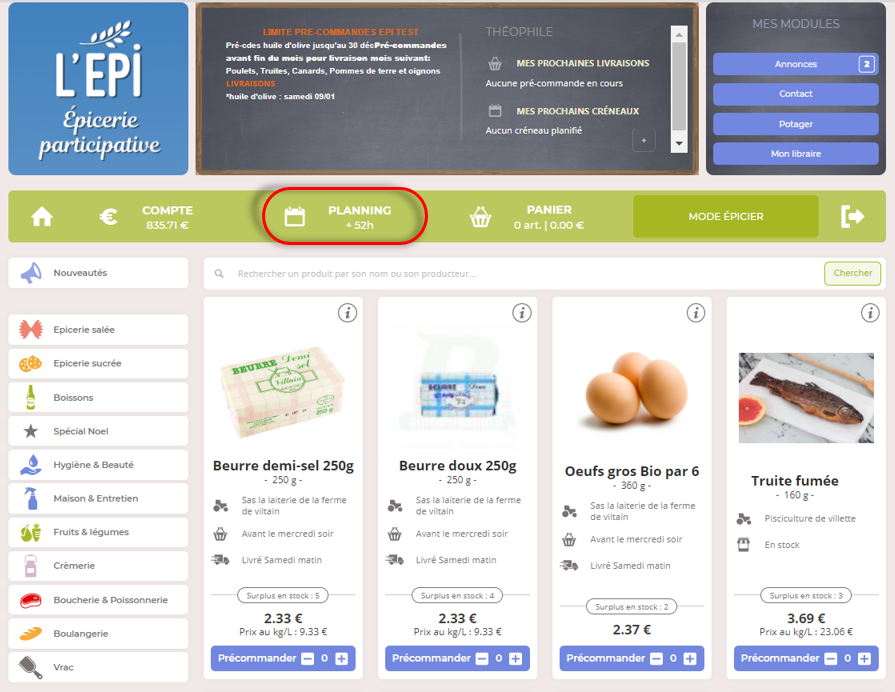Select the Fruits & légumes category
895x692 pixels.
tap(98, 532)
